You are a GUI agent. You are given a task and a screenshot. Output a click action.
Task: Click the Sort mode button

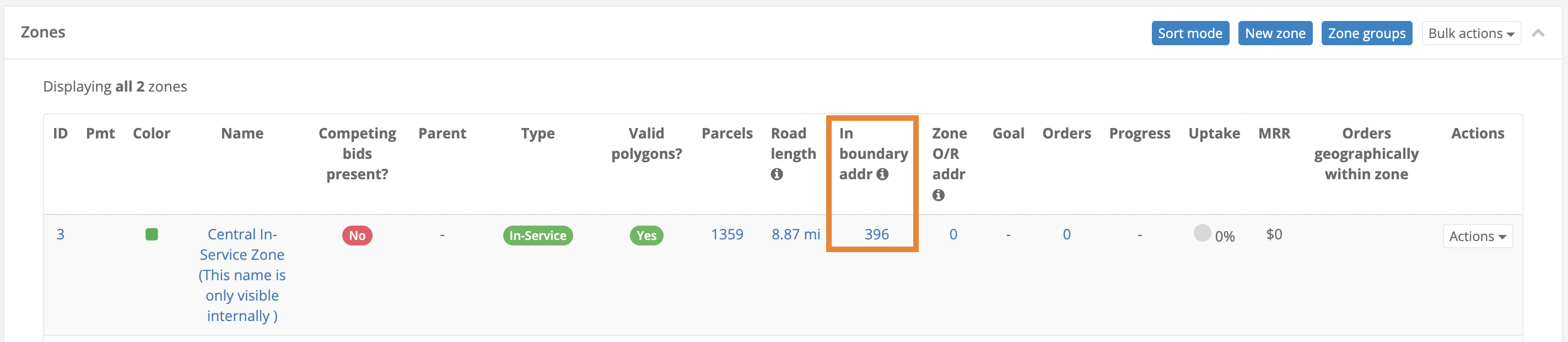point(1189,34)
